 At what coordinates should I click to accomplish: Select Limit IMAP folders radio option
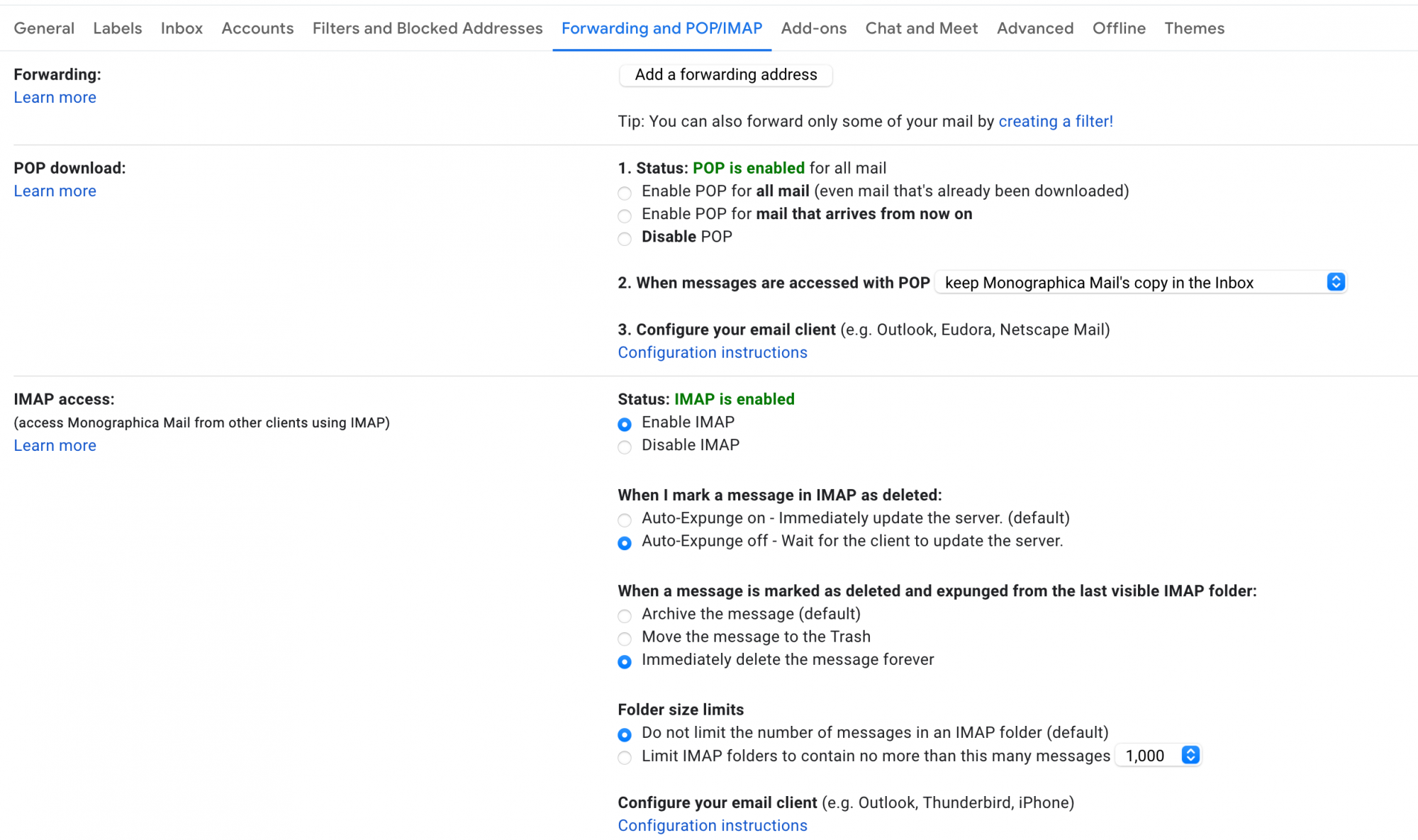pyautogui.click(x=625, y=757)
